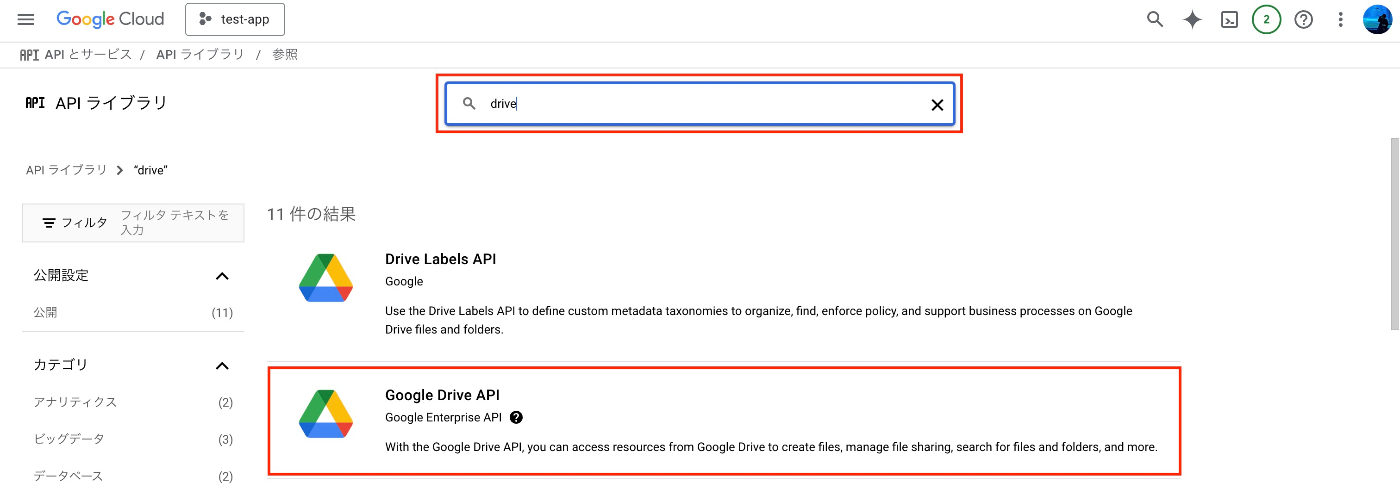Click the Drive Labels API description text

[759, 320]
